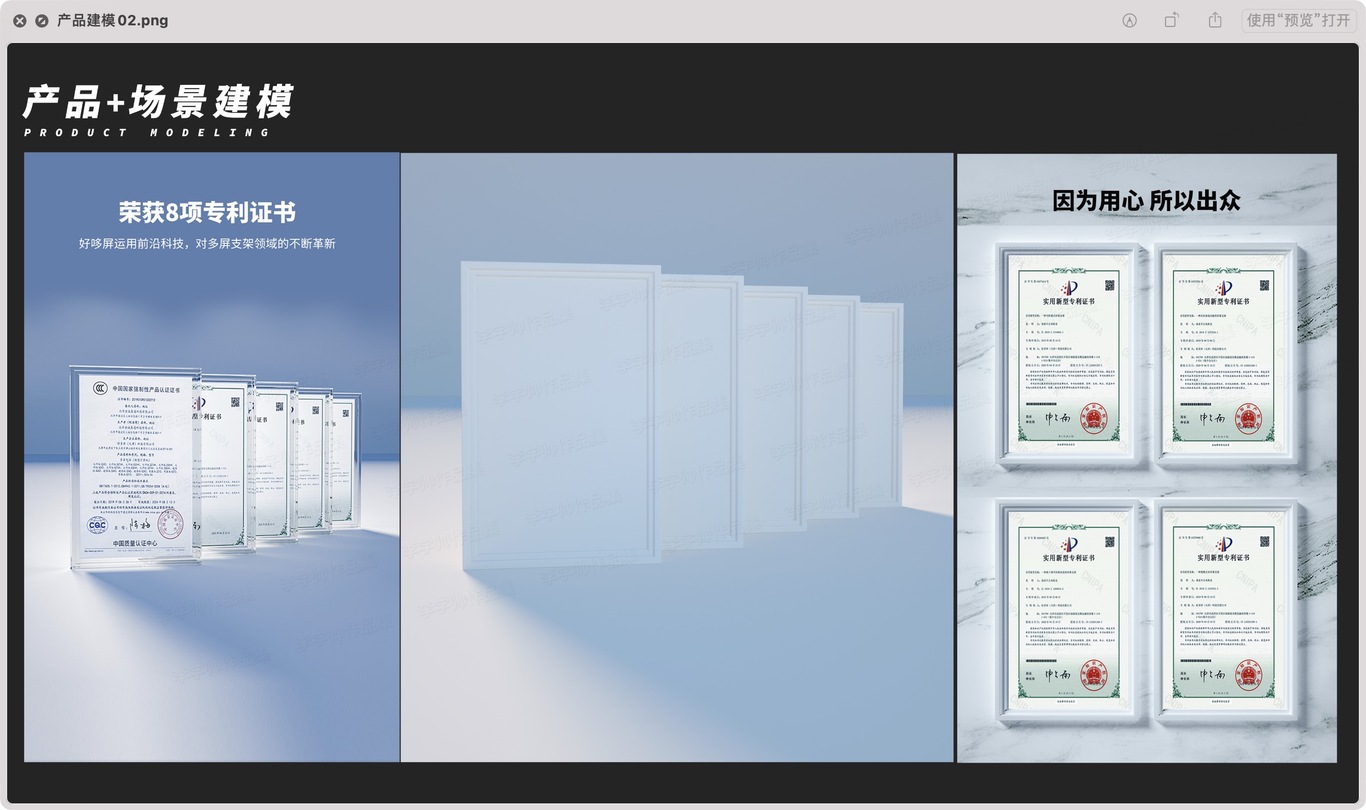Click the caption starting with 好哆屏运用前沿科技
1366x810 pixels.
point(207,243)
